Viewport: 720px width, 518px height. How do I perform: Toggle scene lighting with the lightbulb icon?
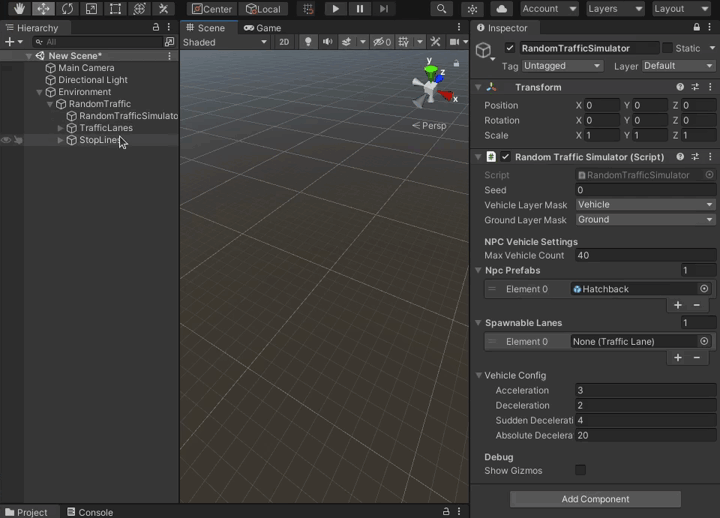click(307, 42)
